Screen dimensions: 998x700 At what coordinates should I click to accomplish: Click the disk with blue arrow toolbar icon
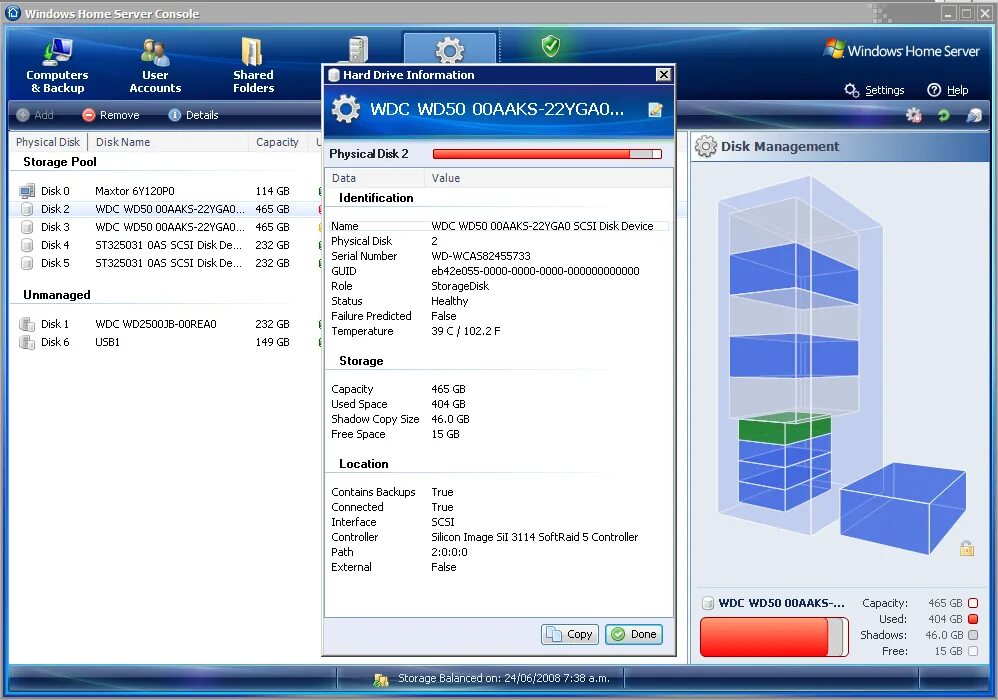click(x=974, y=115)
